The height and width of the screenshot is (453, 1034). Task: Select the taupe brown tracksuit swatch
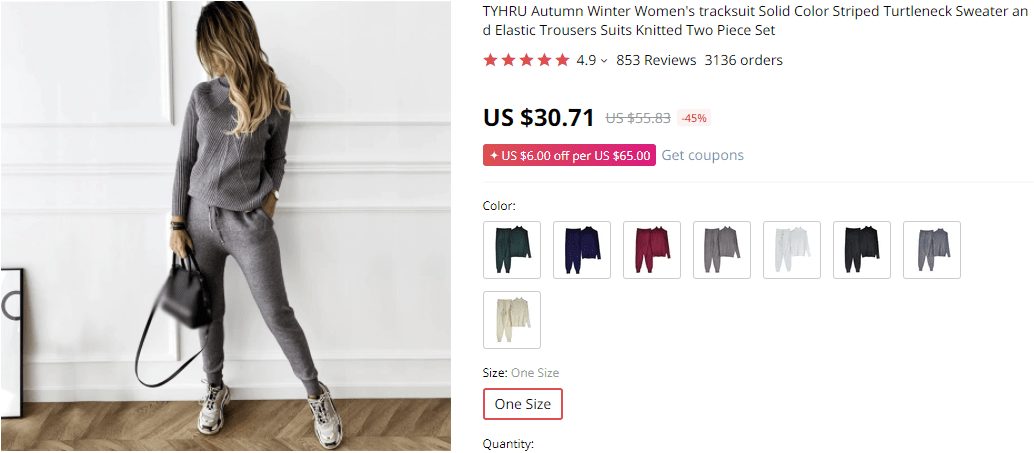tap(722, 250)
